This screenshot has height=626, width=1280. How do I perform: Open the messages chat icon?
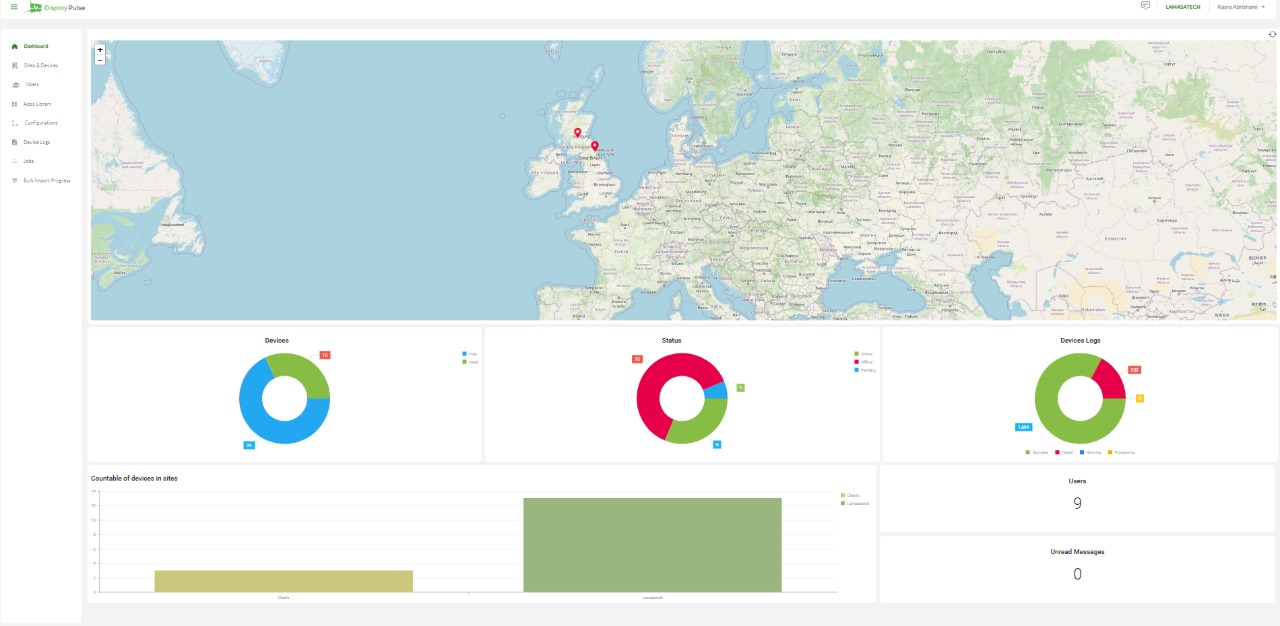click(1145, 6)
